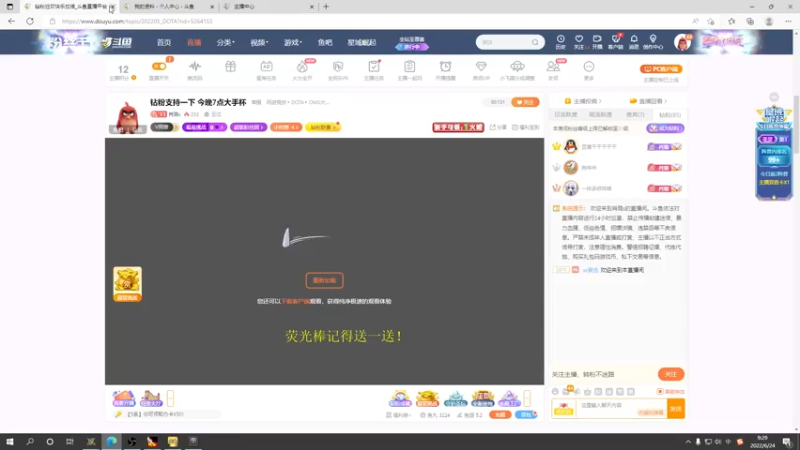
Task: Click the 主播积分 12 points counter
Action: click(123, 72)
